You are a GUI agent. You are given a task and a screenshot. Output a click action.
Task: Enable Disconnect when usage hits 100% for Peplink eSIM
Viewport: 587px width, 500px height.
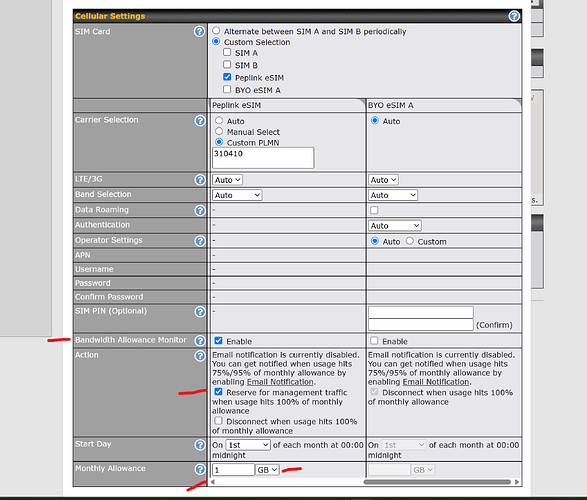(x=218, y=421)
